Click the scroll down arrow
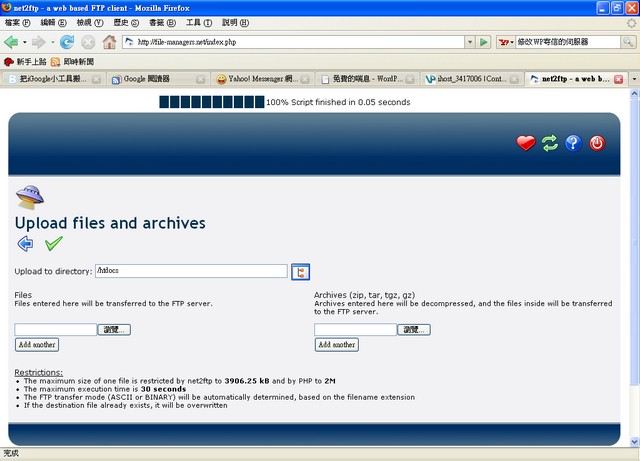 (634, 441)
